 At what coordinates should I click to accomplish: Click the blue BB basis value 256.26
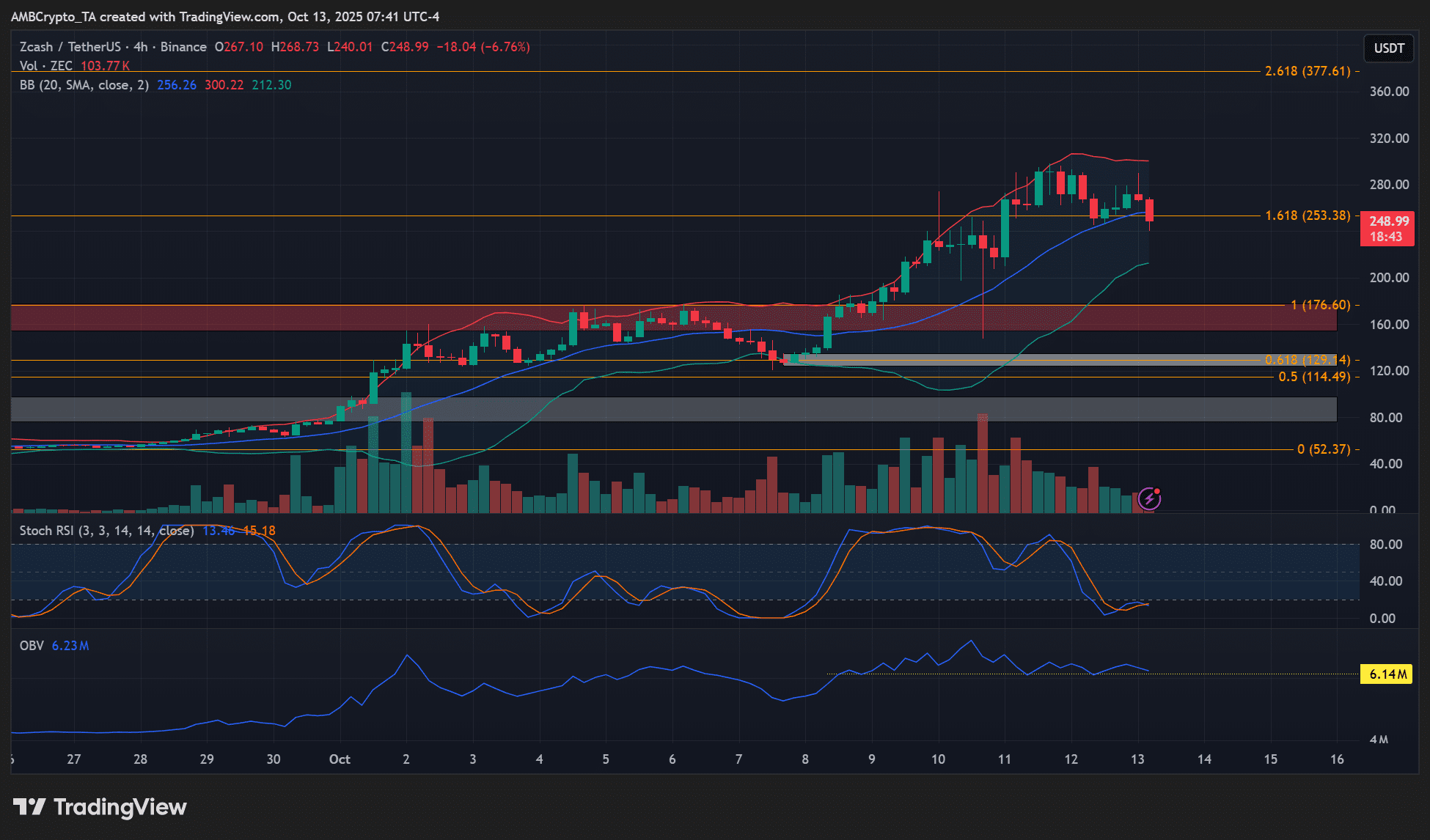pos(177,85)
